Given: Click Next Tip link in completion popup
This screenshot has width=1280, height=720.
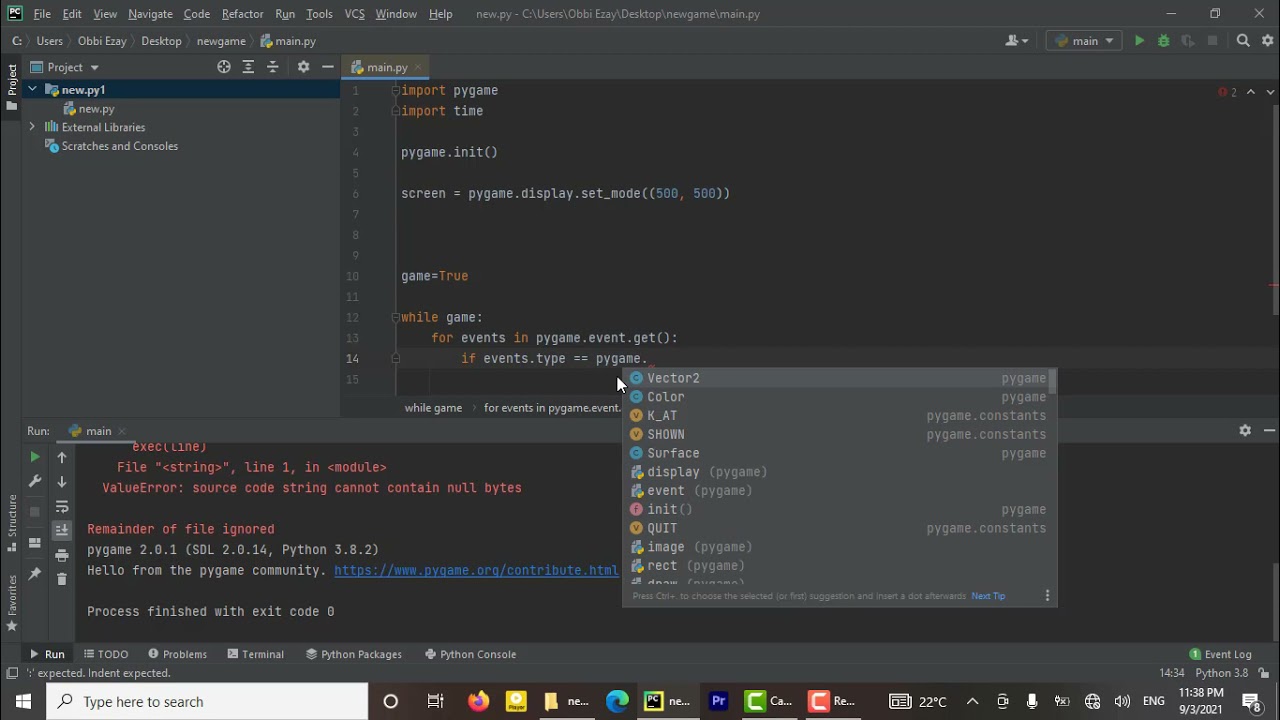Looking at the screenshot, I should point(988,596).
